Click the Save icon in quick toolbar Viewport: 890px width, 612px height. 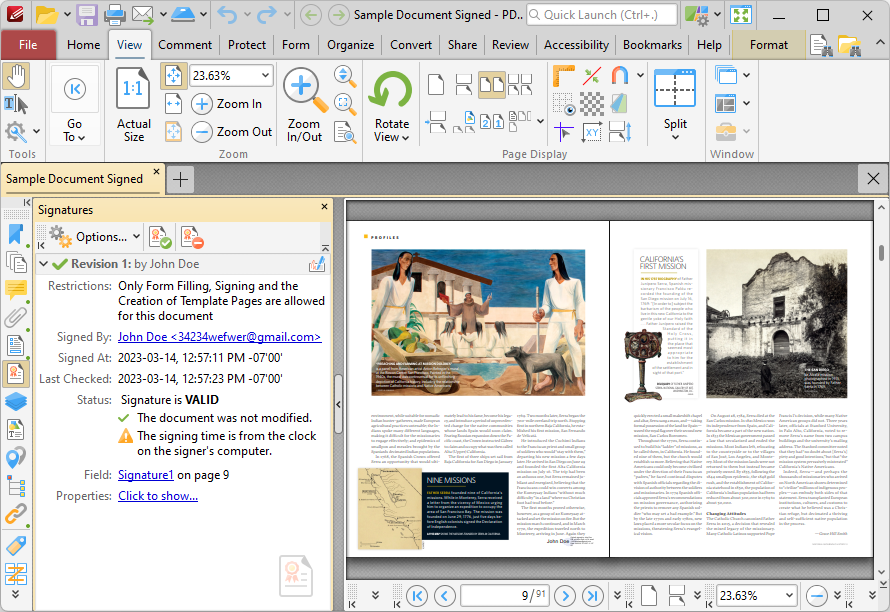[x=87, y=15]
